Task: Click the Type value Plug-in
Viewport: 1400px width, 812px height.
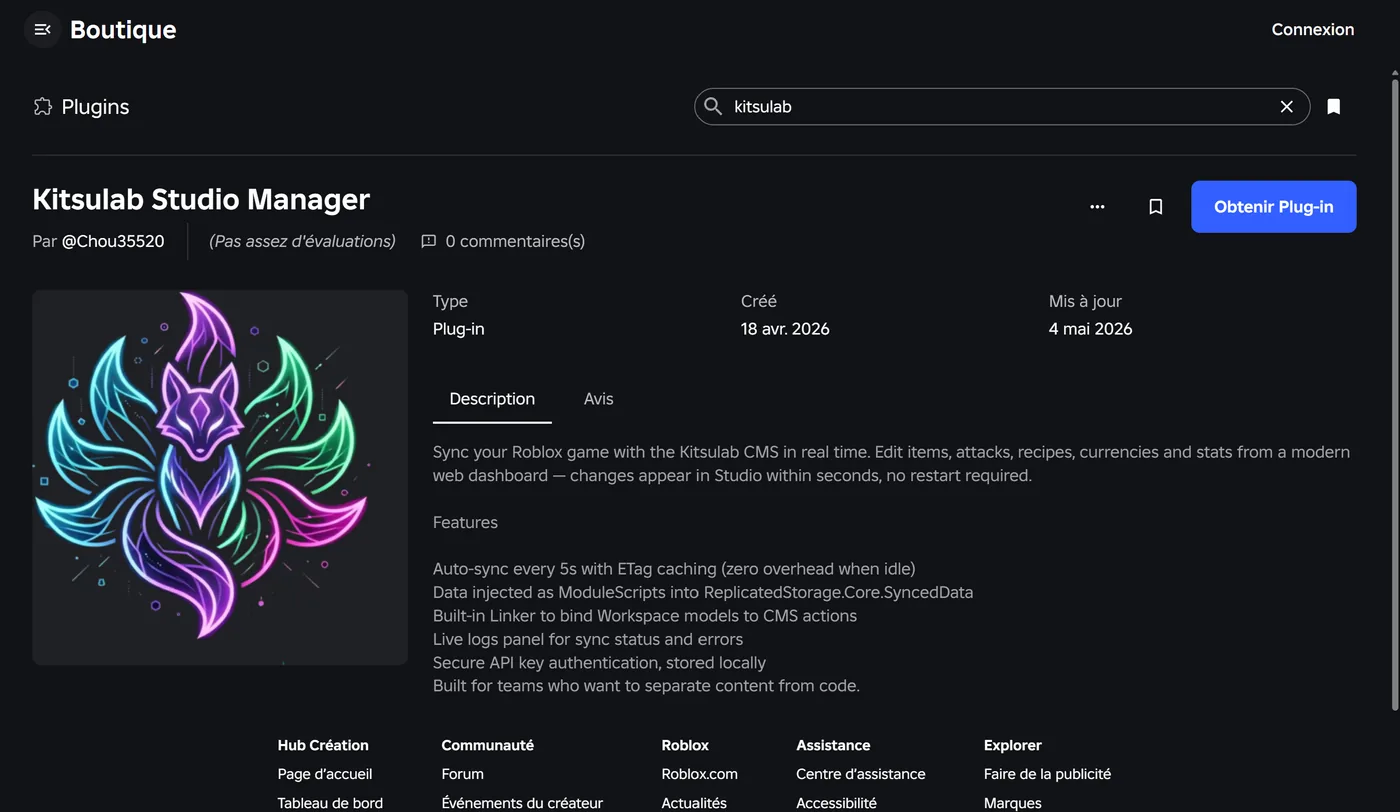Action: pos(458,329)
